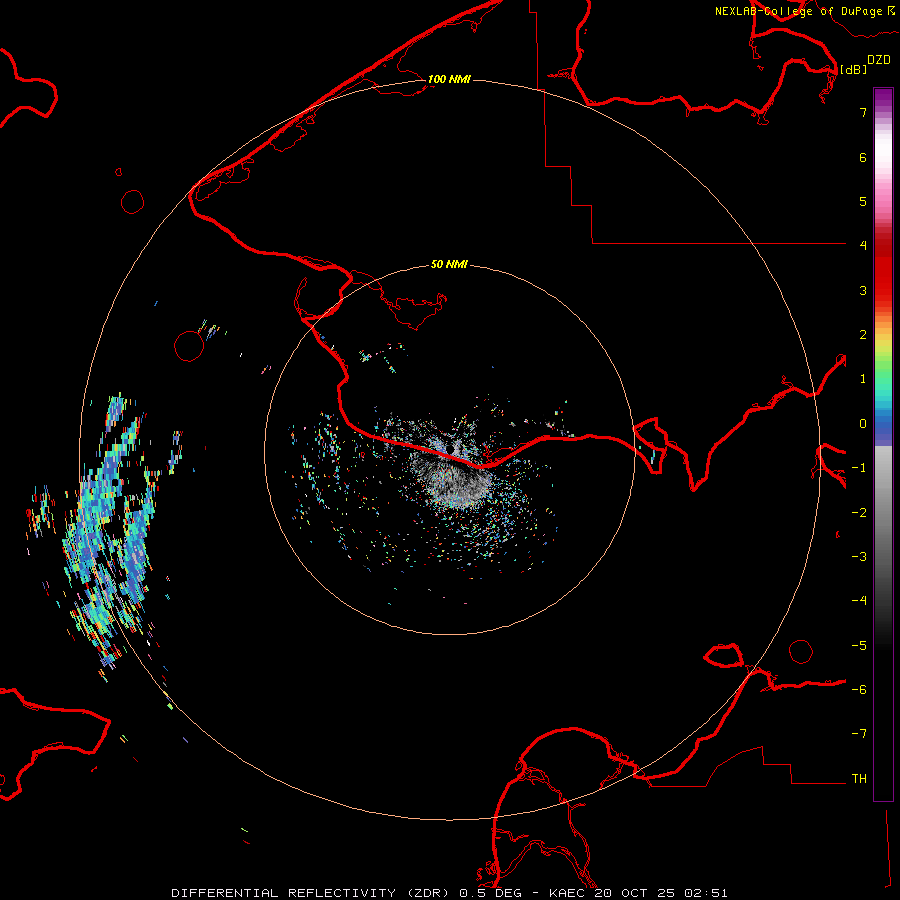Click the 3 value on the color scale
Screen dimensions: 900x900
[x=863, y=290]
